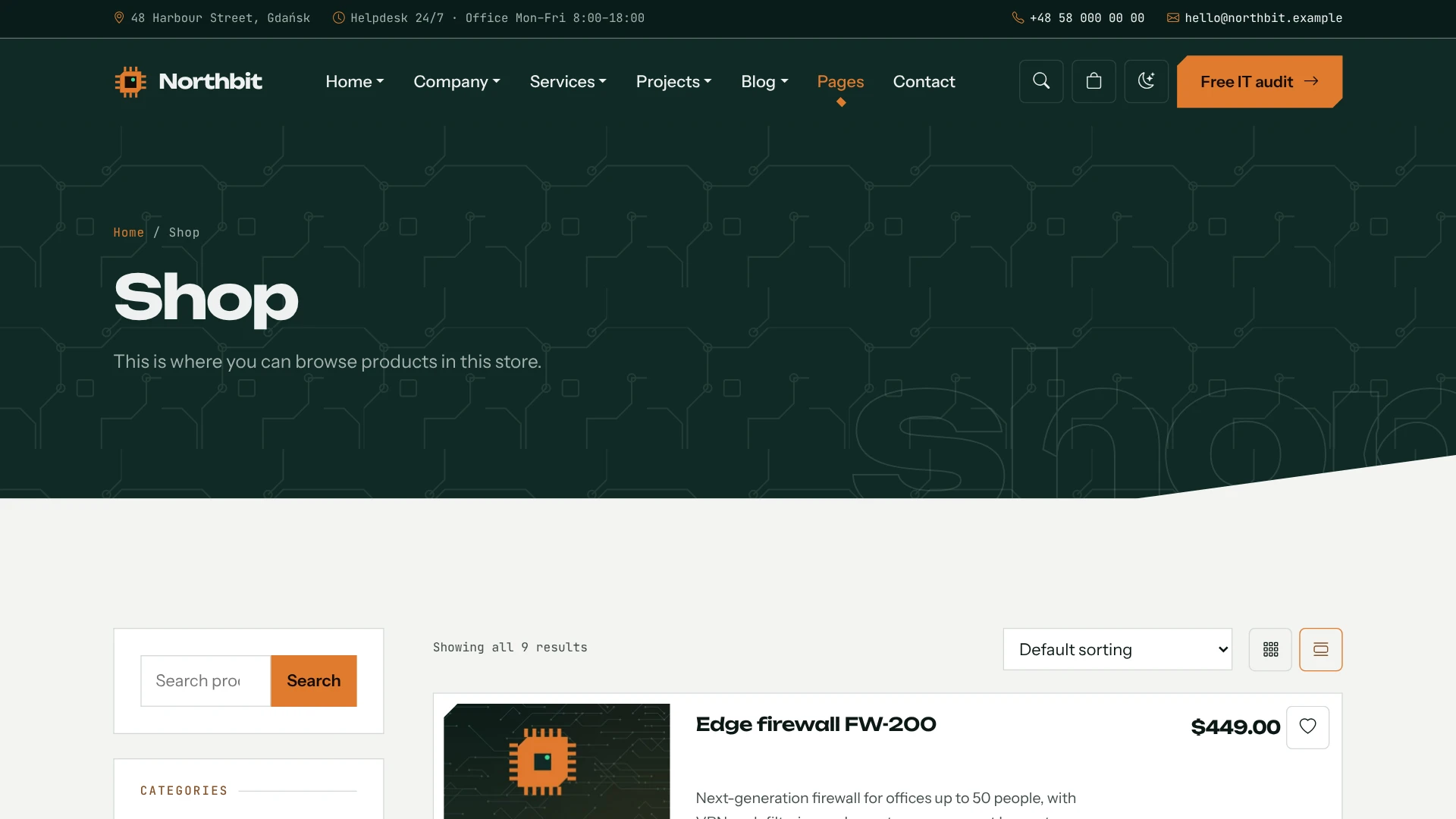Image resolution: width=1456 pixels, height=819 pixels.
Task: Expand the Home menu dropdown
Action: 355,81
